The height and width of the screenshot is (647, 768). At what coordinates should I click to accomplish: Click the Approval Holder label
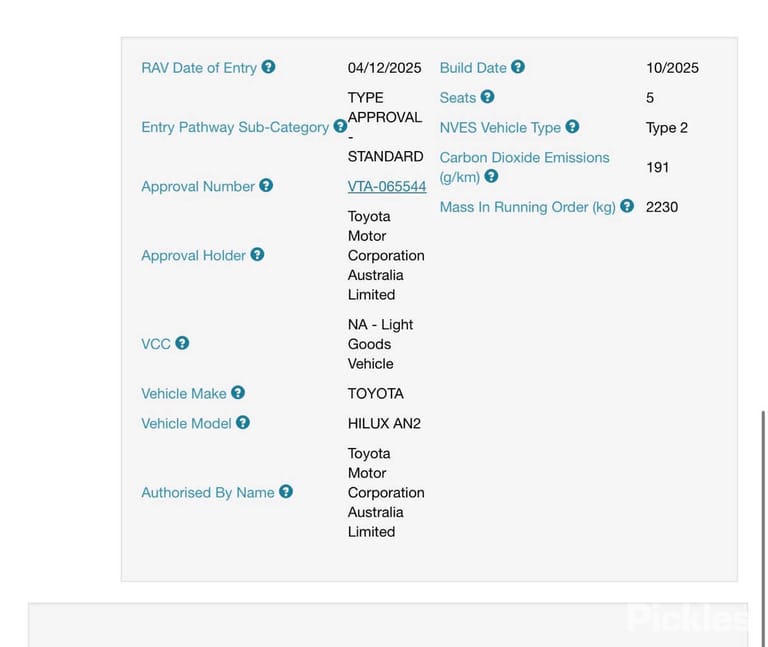193,256
